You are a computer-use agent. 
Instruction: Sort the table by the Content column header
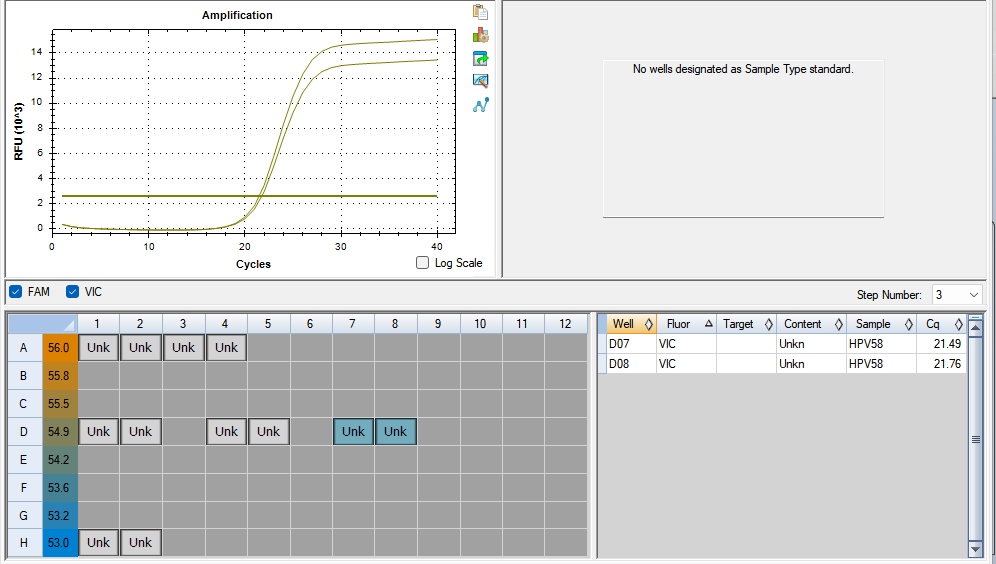pyautogui.click(x=811, y=324)
